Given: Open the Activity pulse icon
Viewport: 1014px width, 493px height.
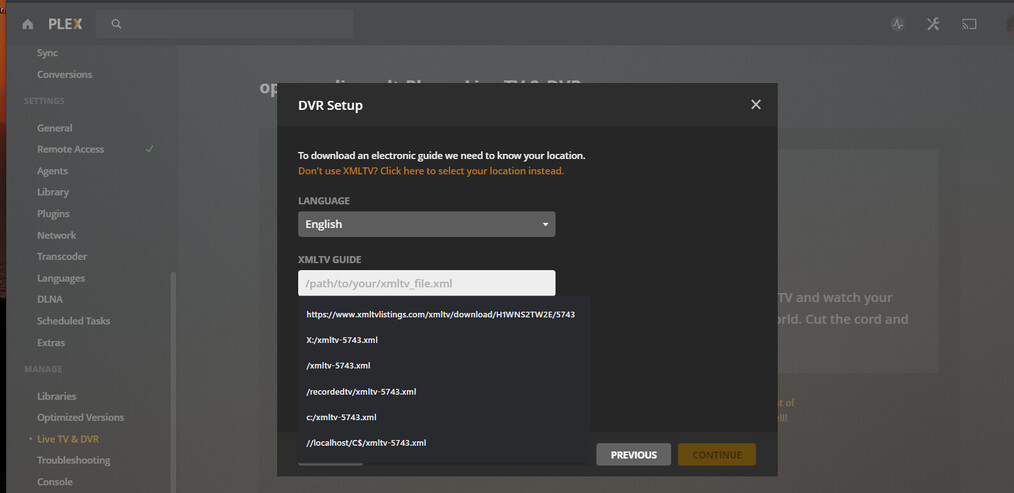Looking at the screenshot, I should [897, 25].
